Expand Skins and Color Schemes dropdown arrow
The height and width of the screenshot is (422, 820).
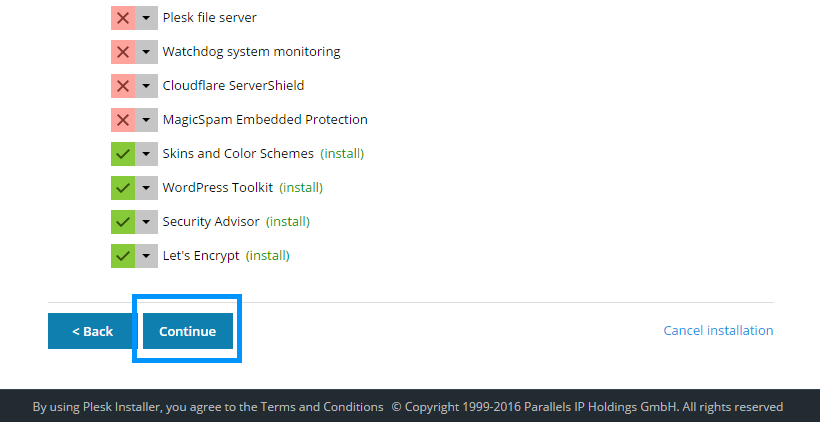point(147,154)
